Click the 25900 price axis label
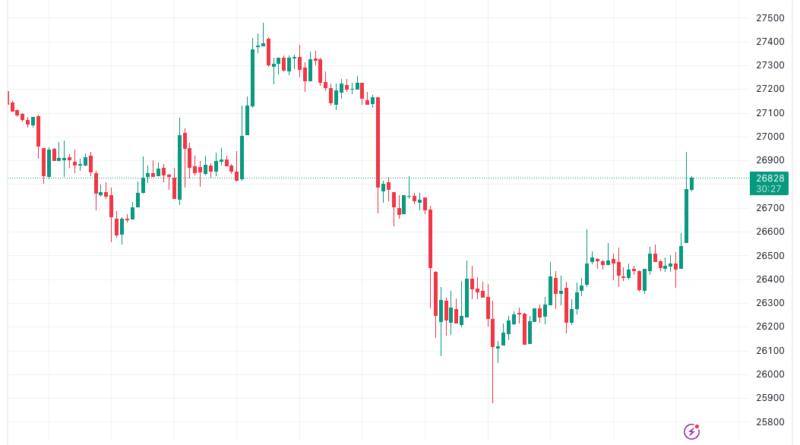Image resolution: width=800 pixels, height=445 pixels. pyautogui.click(x=768, y=398)
